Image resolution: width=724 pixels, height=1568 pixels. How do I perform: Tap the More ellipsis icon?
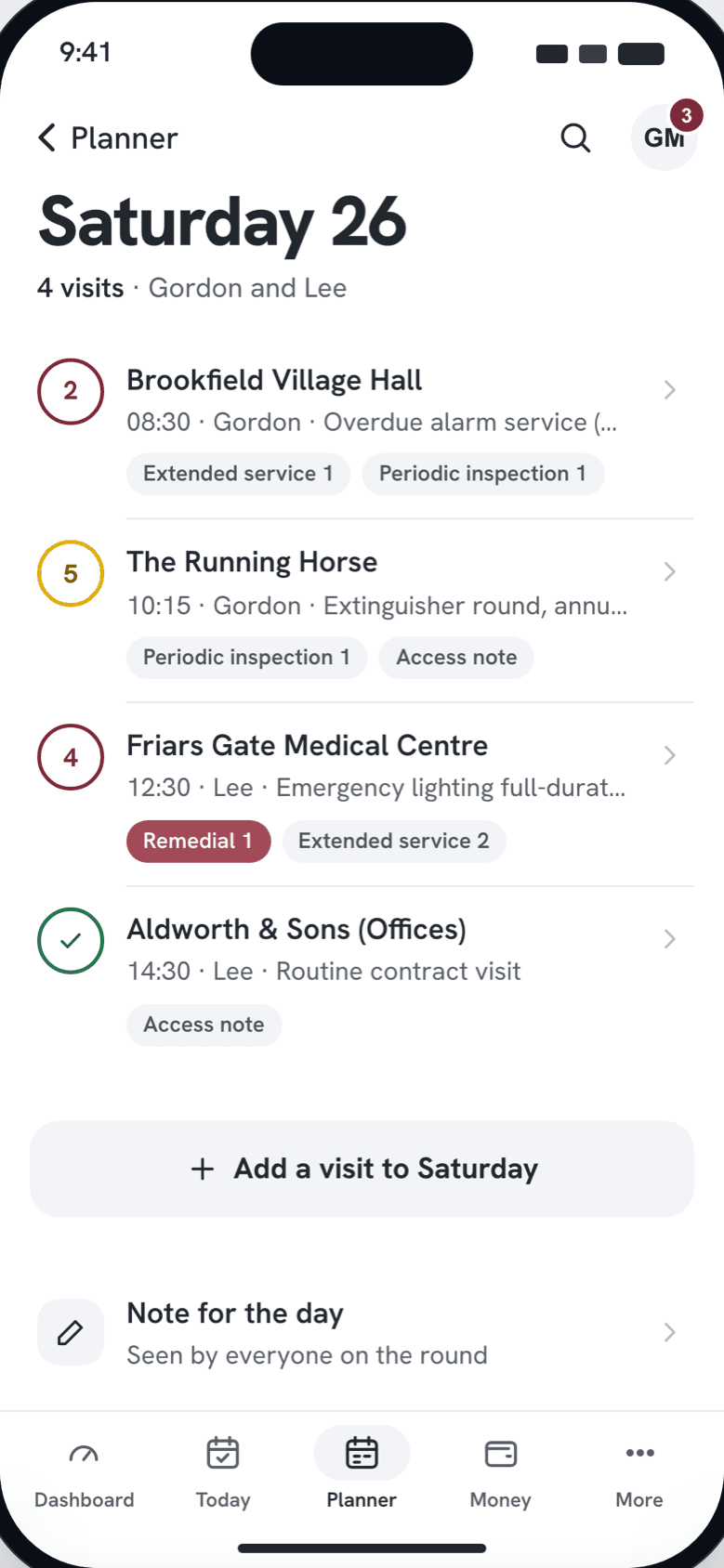tap(639, 1453)
